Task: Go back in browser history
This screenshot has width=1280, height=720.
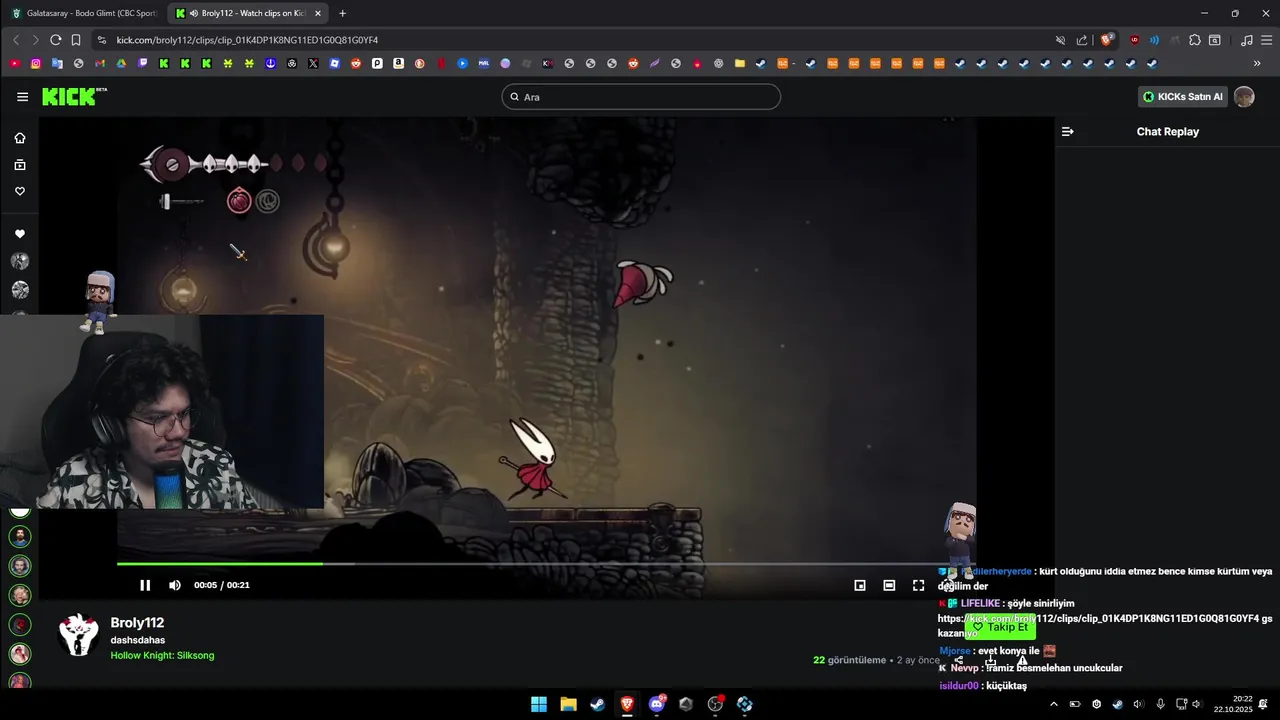Action: point(15,40)
